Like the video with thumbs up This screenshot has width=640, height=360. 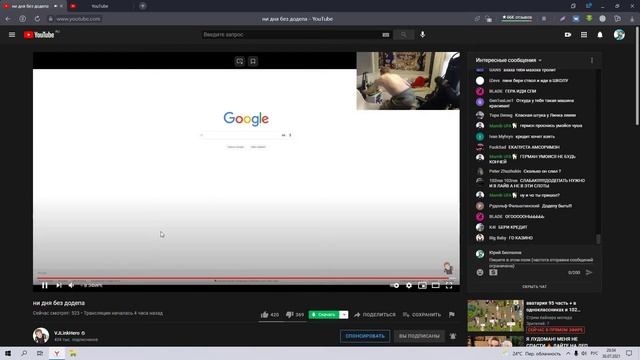pos(269,314)
